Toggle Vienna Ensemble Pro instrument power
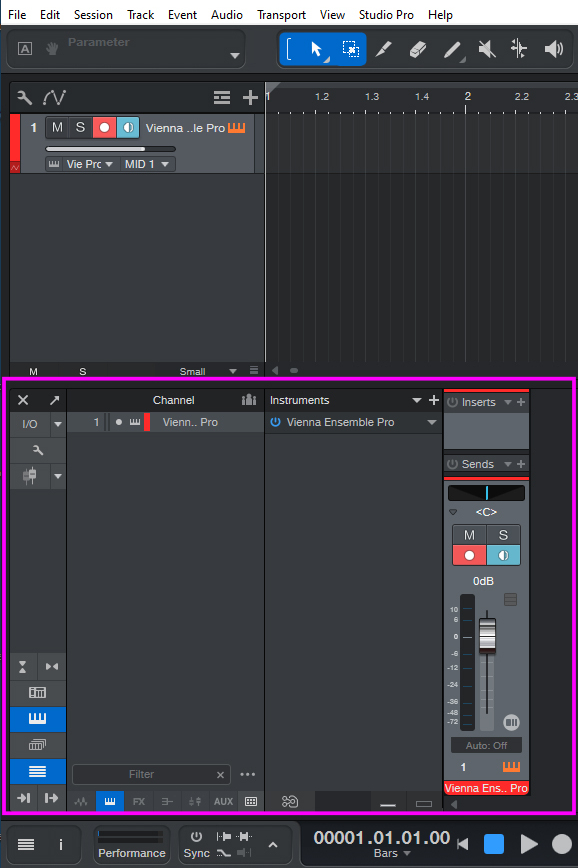 (275, 422)
